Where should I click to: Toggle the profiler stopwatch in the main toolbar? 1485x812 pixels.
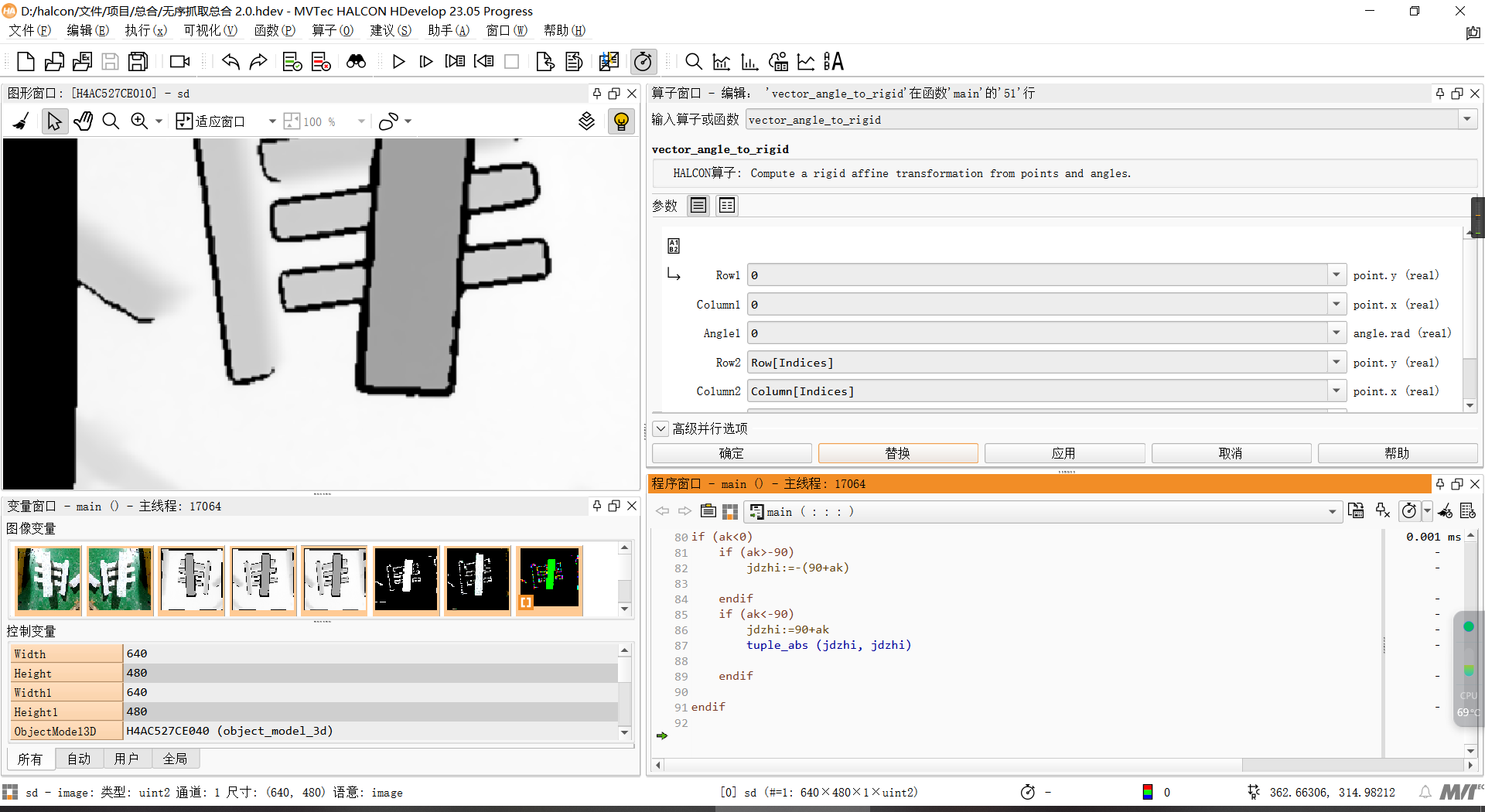(x=643, y=62)
